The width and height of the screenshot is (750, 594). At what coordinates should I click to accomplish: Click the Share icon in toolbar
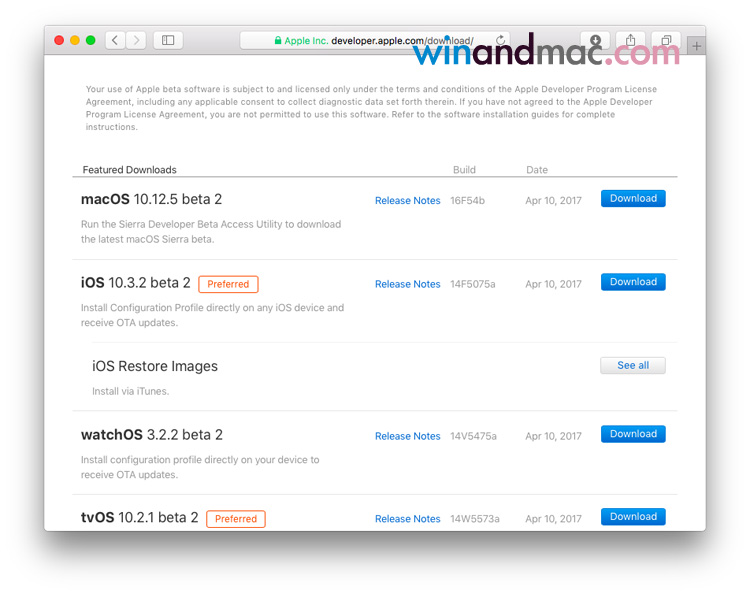[x=631, y=41]
